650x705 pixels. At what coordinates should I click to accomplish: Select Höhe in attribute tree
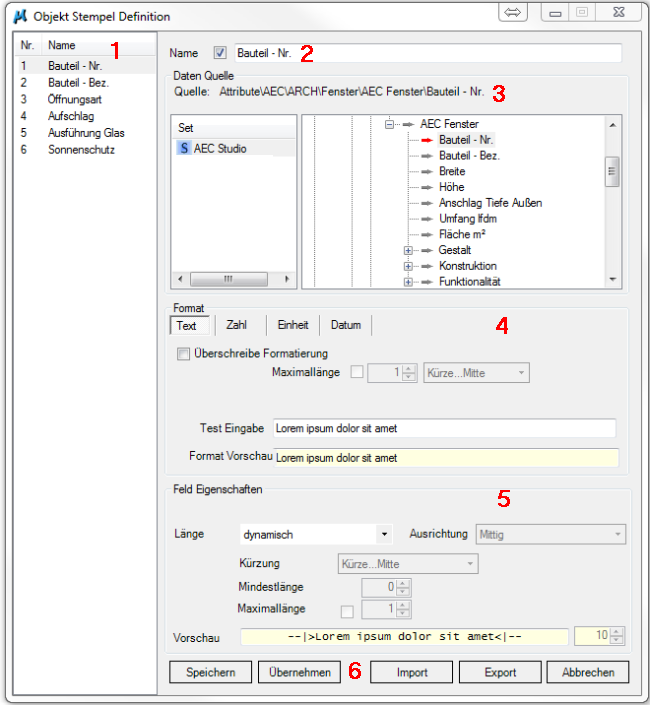[451, 187]
